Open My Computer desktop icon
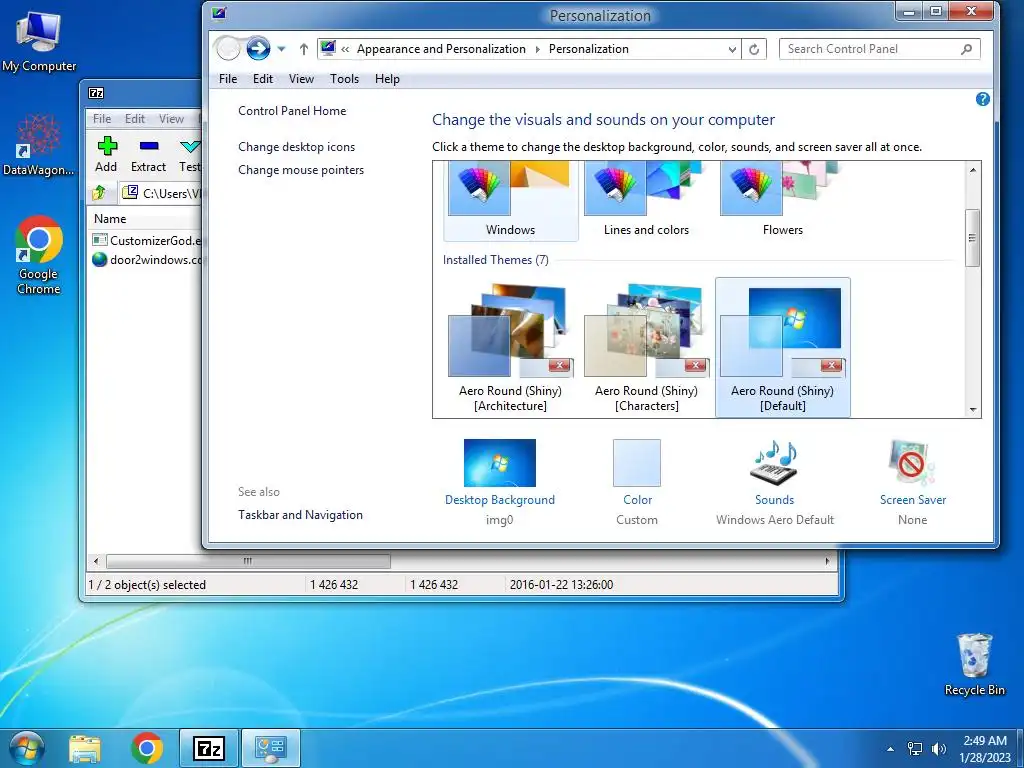 (x=39, y=41)
